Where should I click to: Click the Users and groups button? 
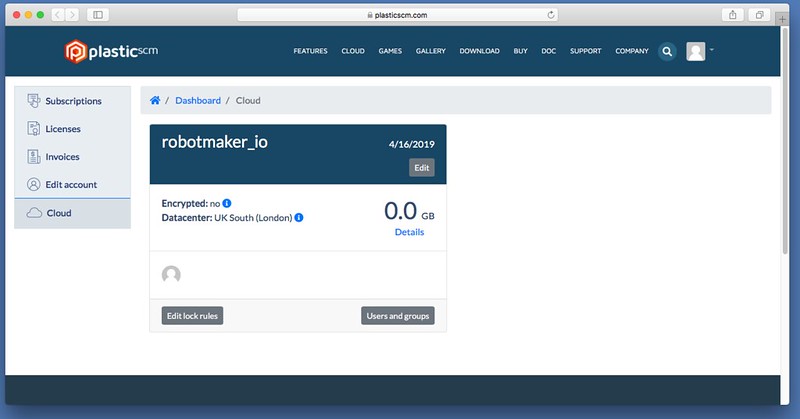pos(398,316)
